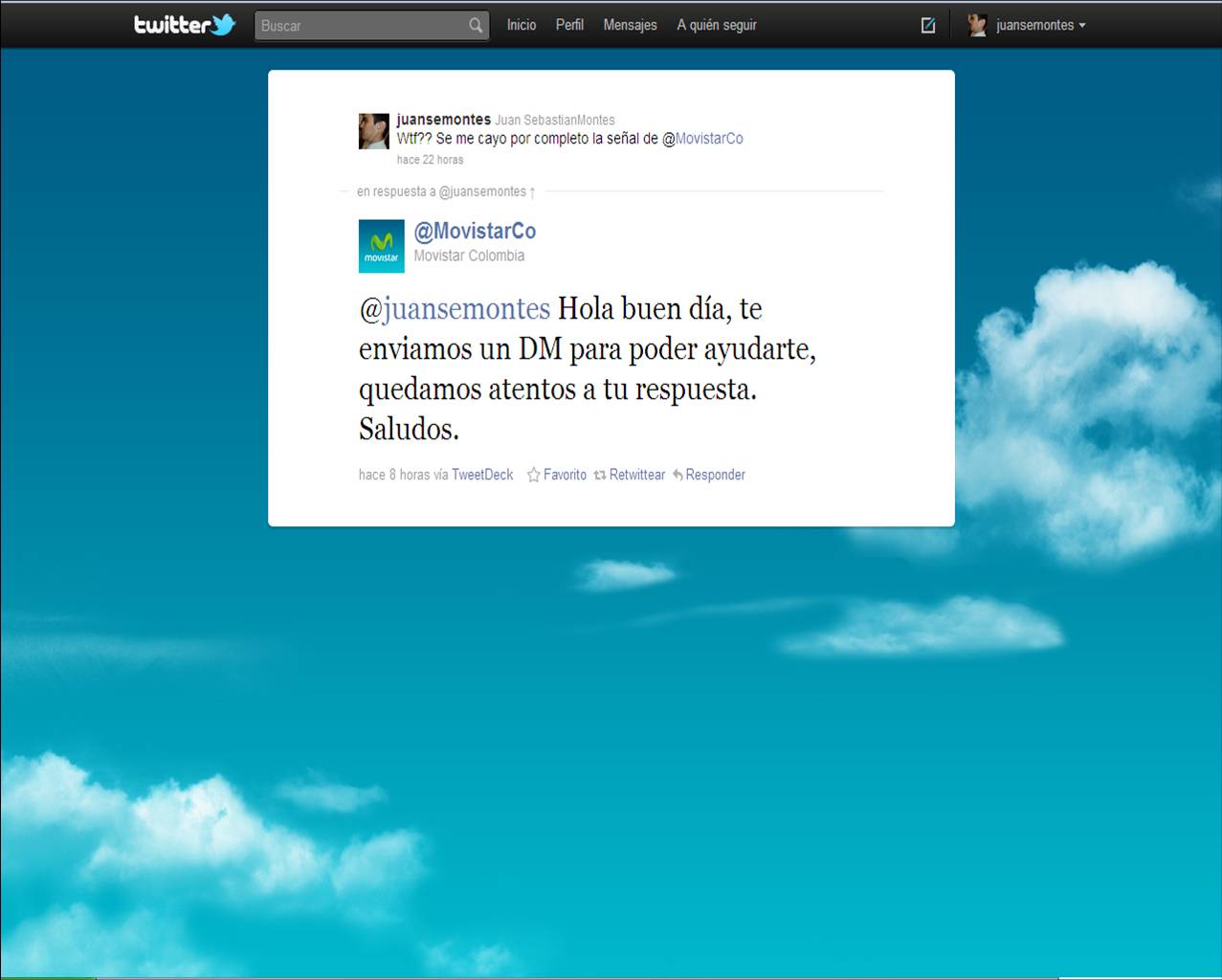
Task: Click the Movistar logo avatar
Action: click(381, 246)
